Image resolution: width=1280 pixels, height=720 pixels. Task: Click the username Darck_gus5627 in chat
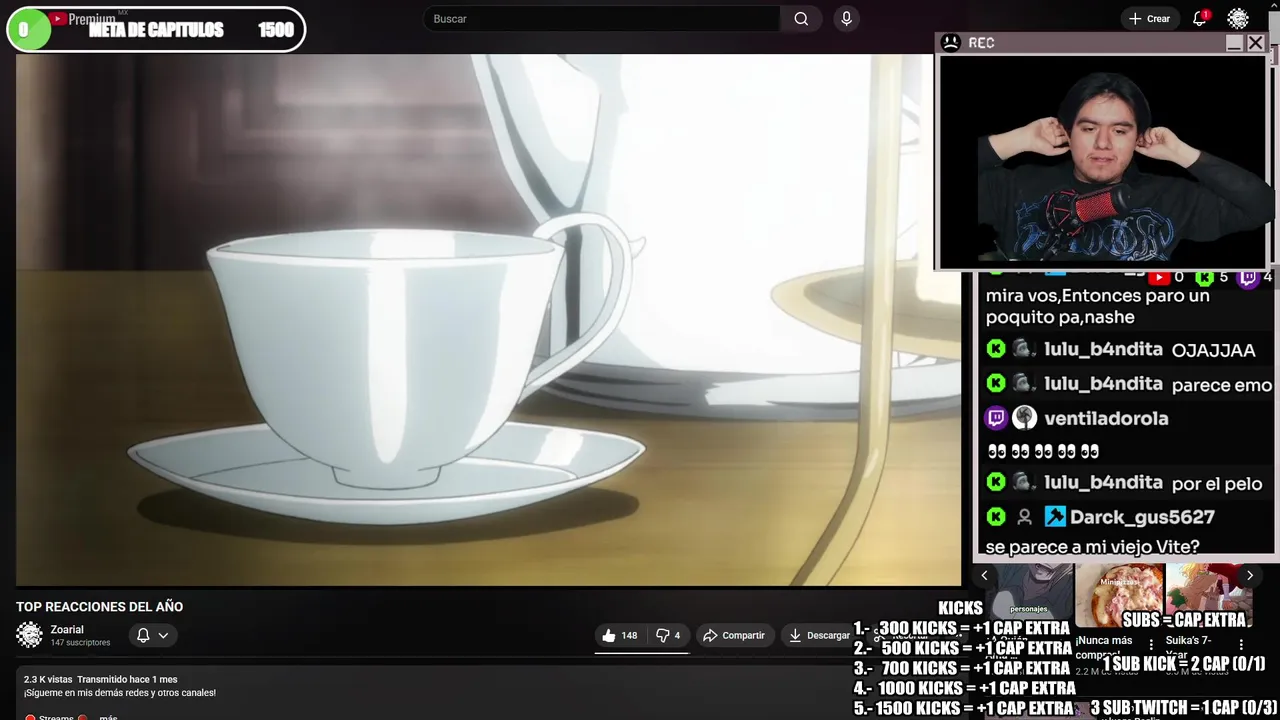point(1142,517)
